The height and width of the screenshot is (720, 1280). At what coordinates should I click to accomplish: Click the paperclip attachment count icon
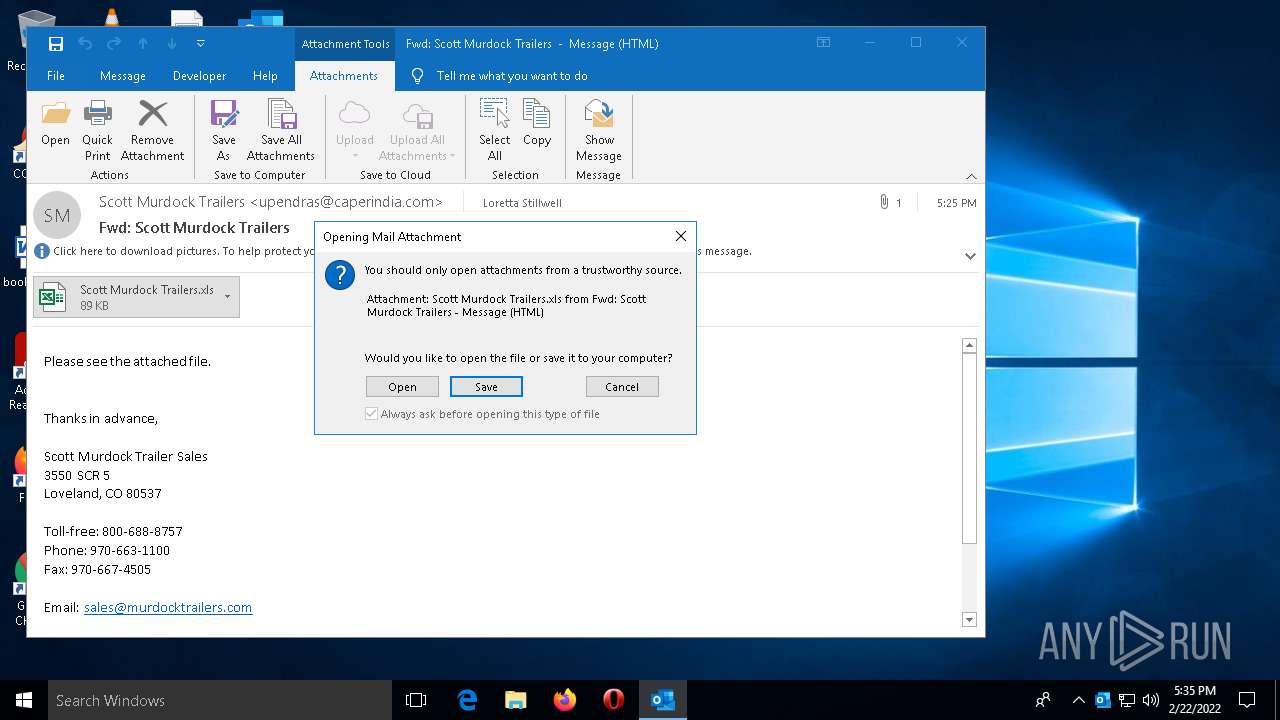pos(884,202)
